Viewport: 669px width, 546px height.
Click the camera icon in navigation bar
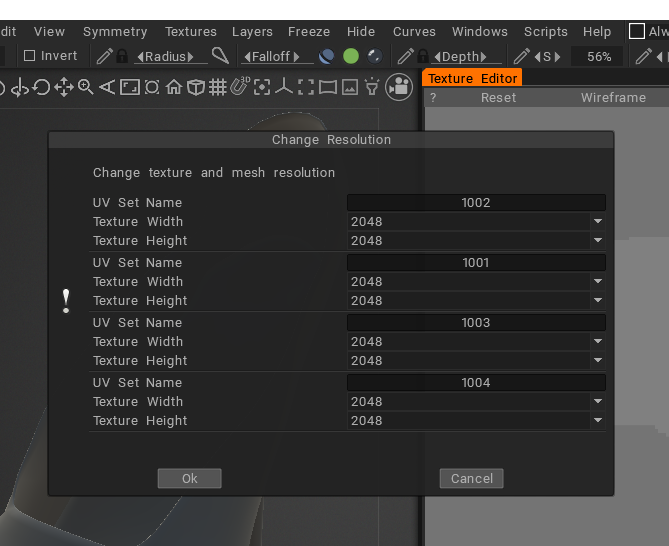399,87
